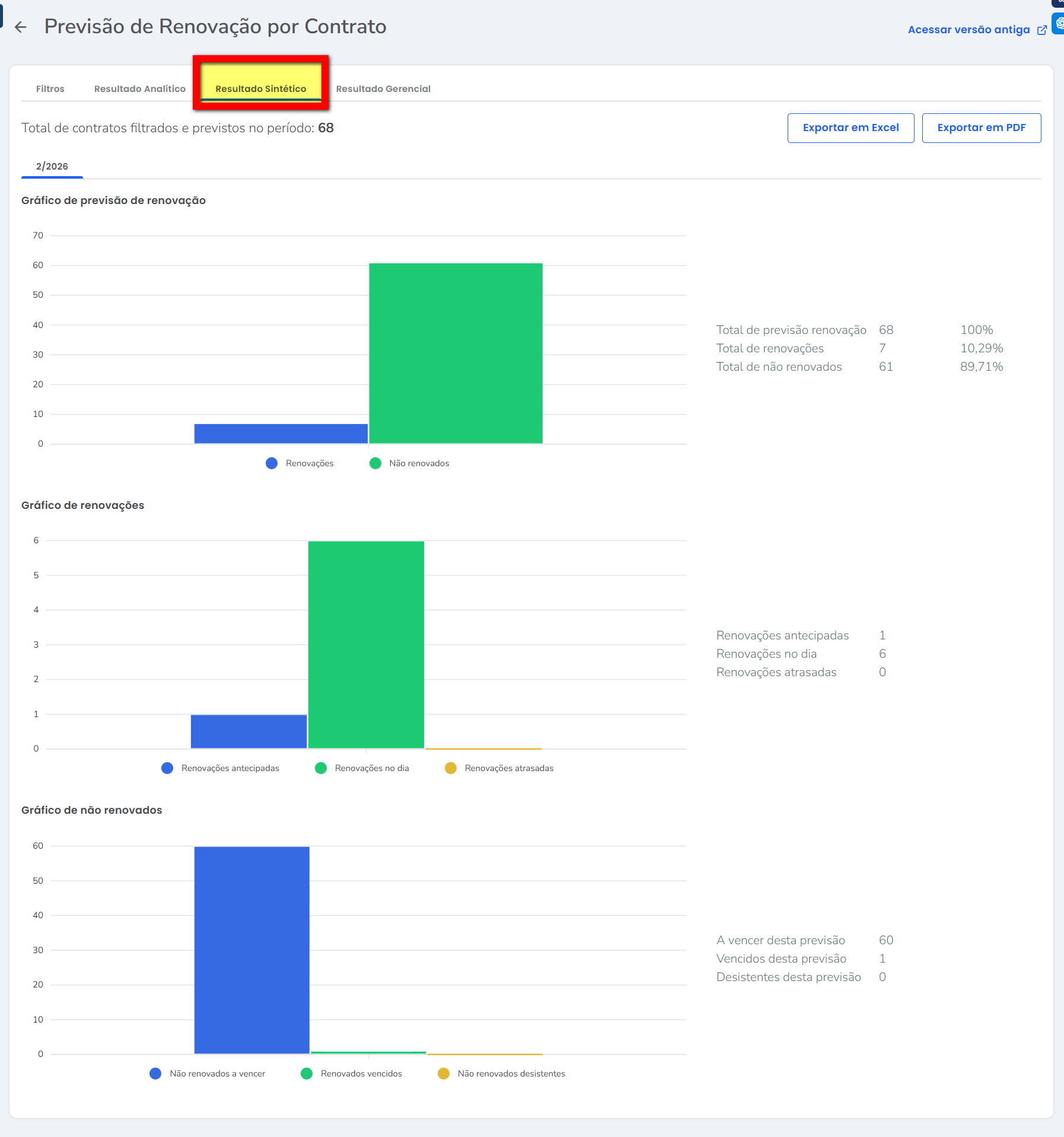
Task: Select the 2/2026 period tab
Action: (52, 167)
